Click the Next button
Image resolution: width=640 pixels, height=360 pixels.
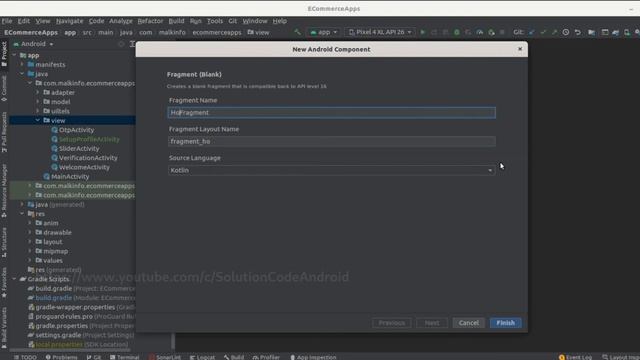[x=432, y=323]
